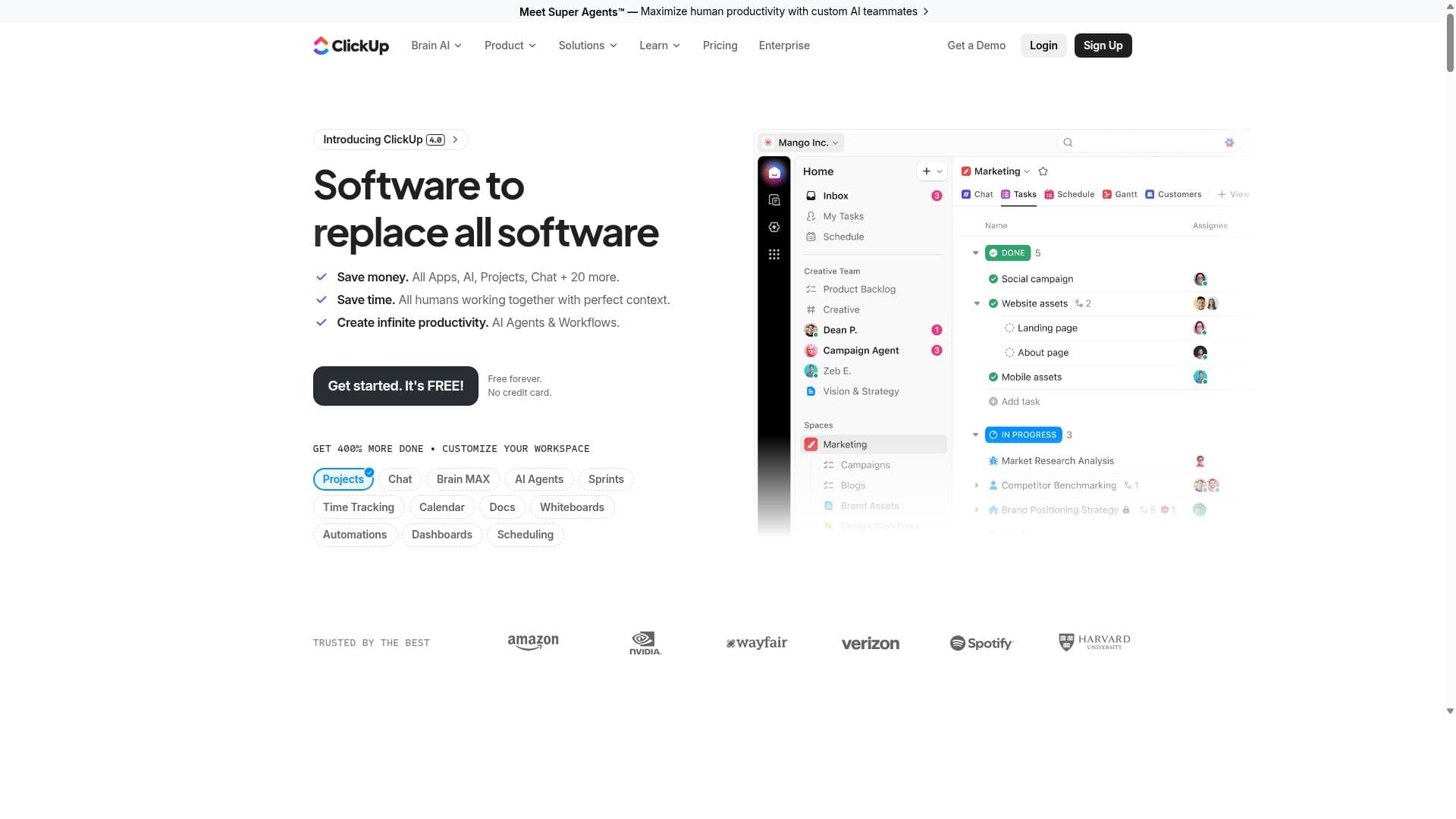The width and height of the screenshot is (1456, 819).
Task: Select the Brain MAX feature chip
Action: 463,479
